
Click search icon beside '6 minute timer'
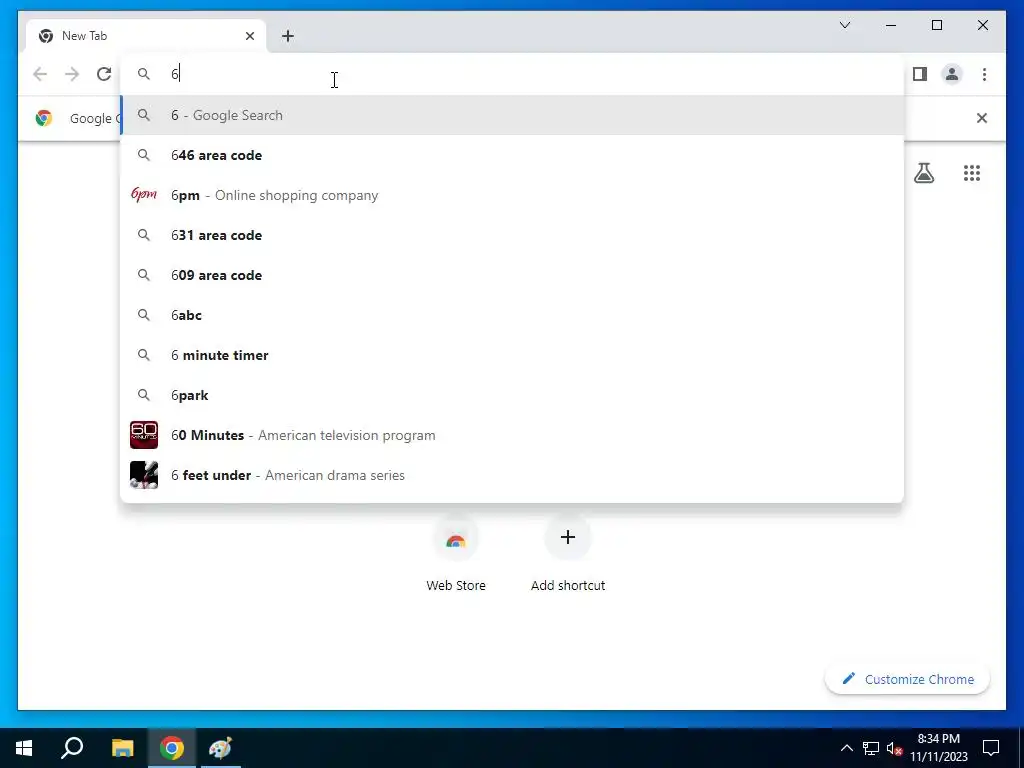144,355
